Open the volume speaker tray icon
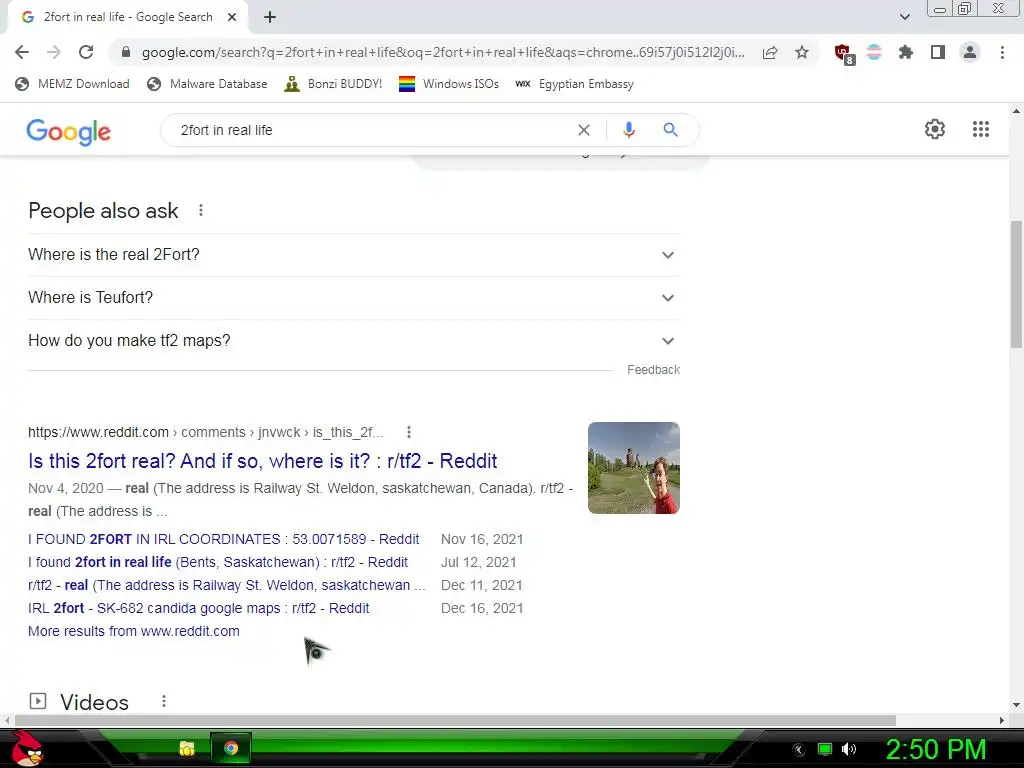Screen dimensions: 1024x768 (x=849, y=749)
